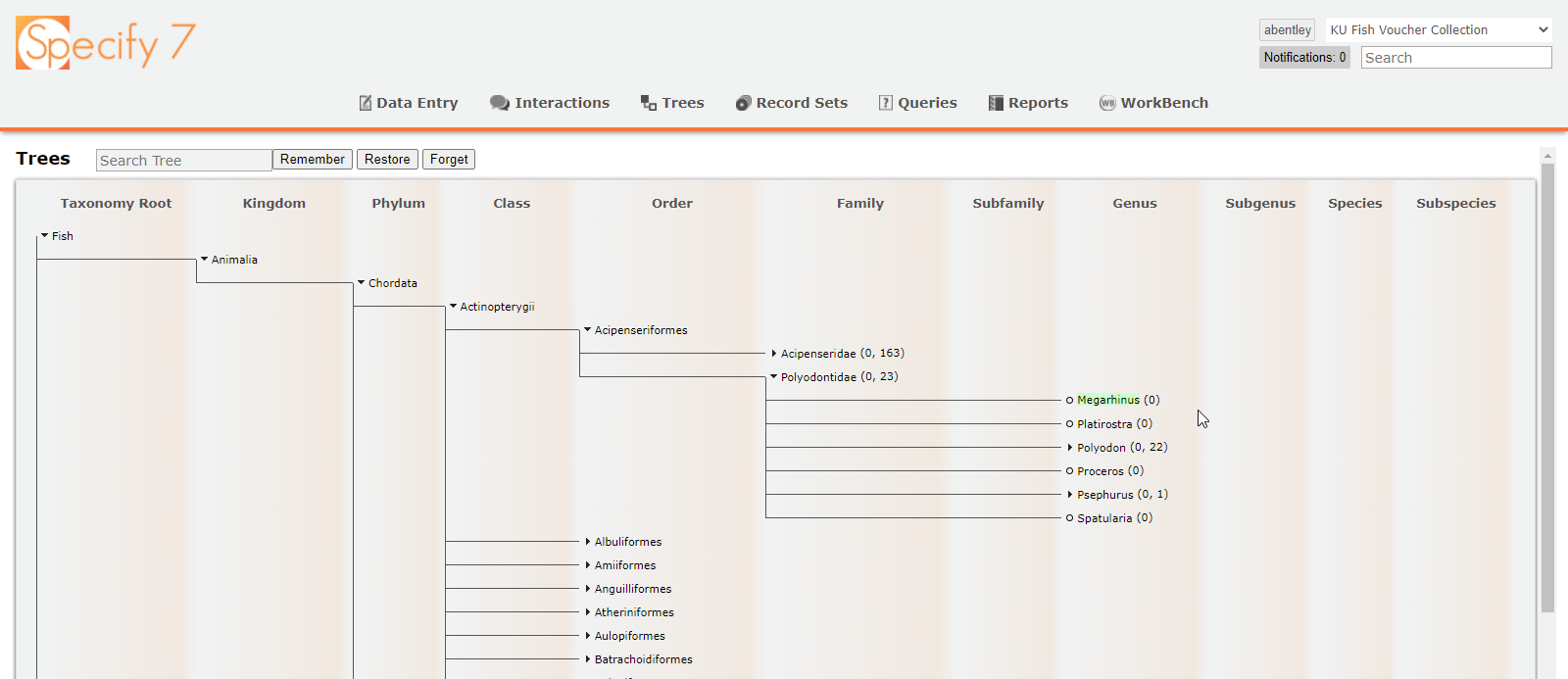Expand the Atheriniformes node arrow
The image size is (1568, 679).
[x=588, y=612]
